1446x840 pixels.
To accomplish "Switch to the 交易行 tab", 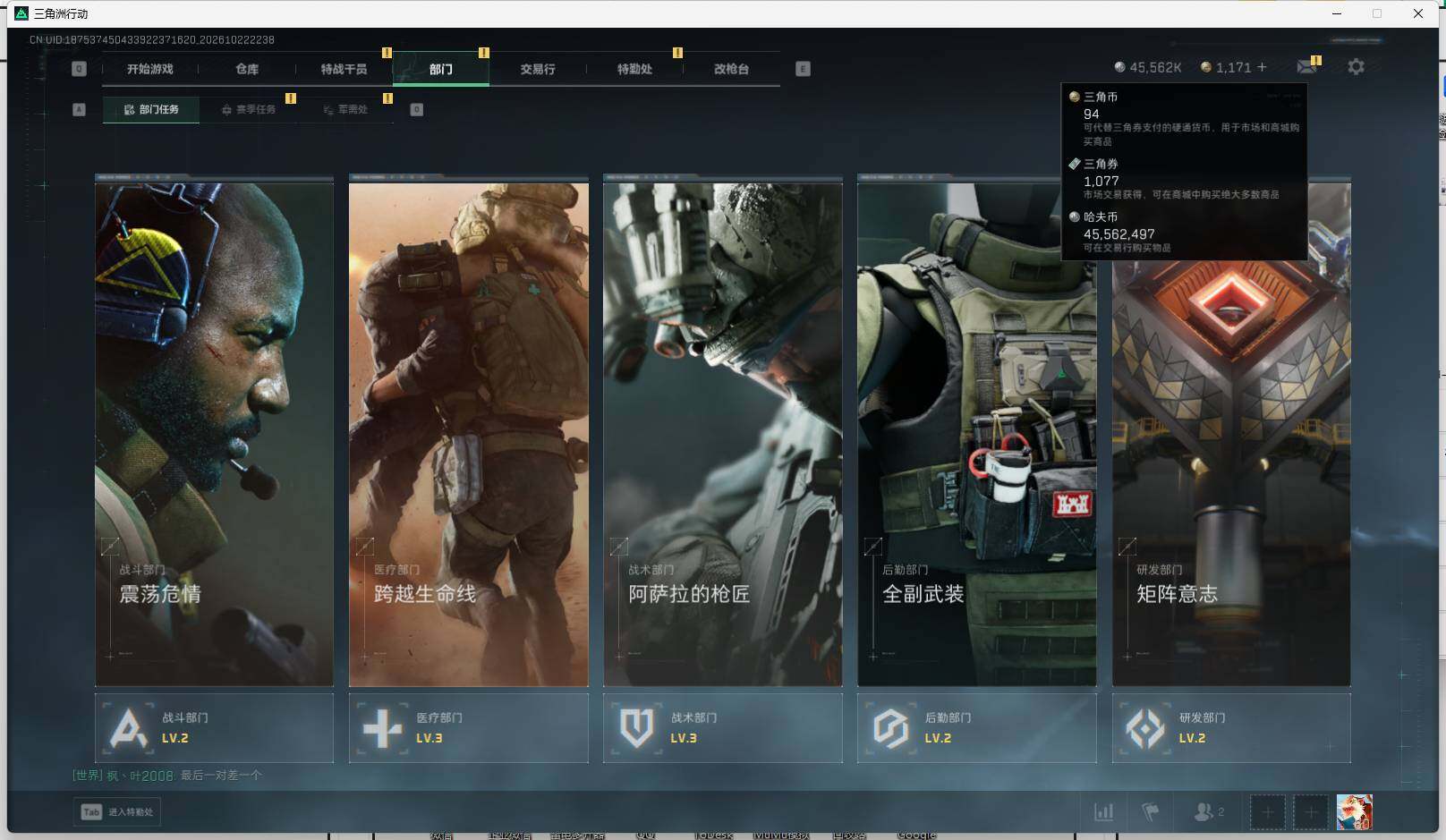I will pyautogui.click(x=538, y=69).
